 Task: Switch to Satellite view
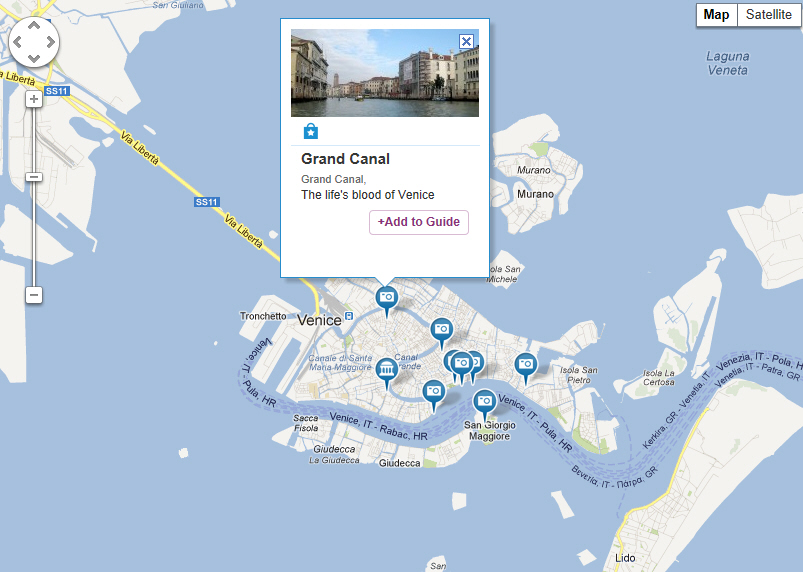(769, 14)
